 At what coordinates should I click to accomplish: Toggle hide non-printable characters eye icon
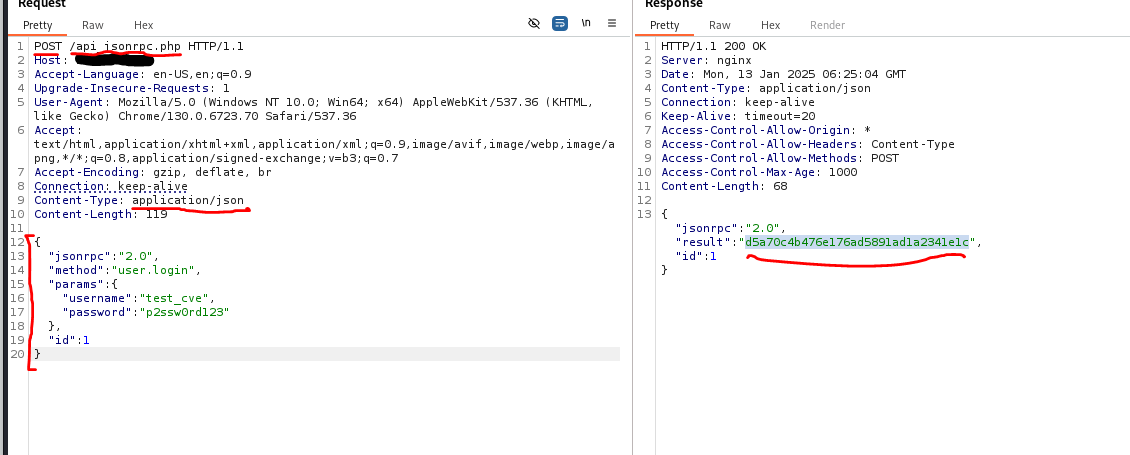click(534, 24)
